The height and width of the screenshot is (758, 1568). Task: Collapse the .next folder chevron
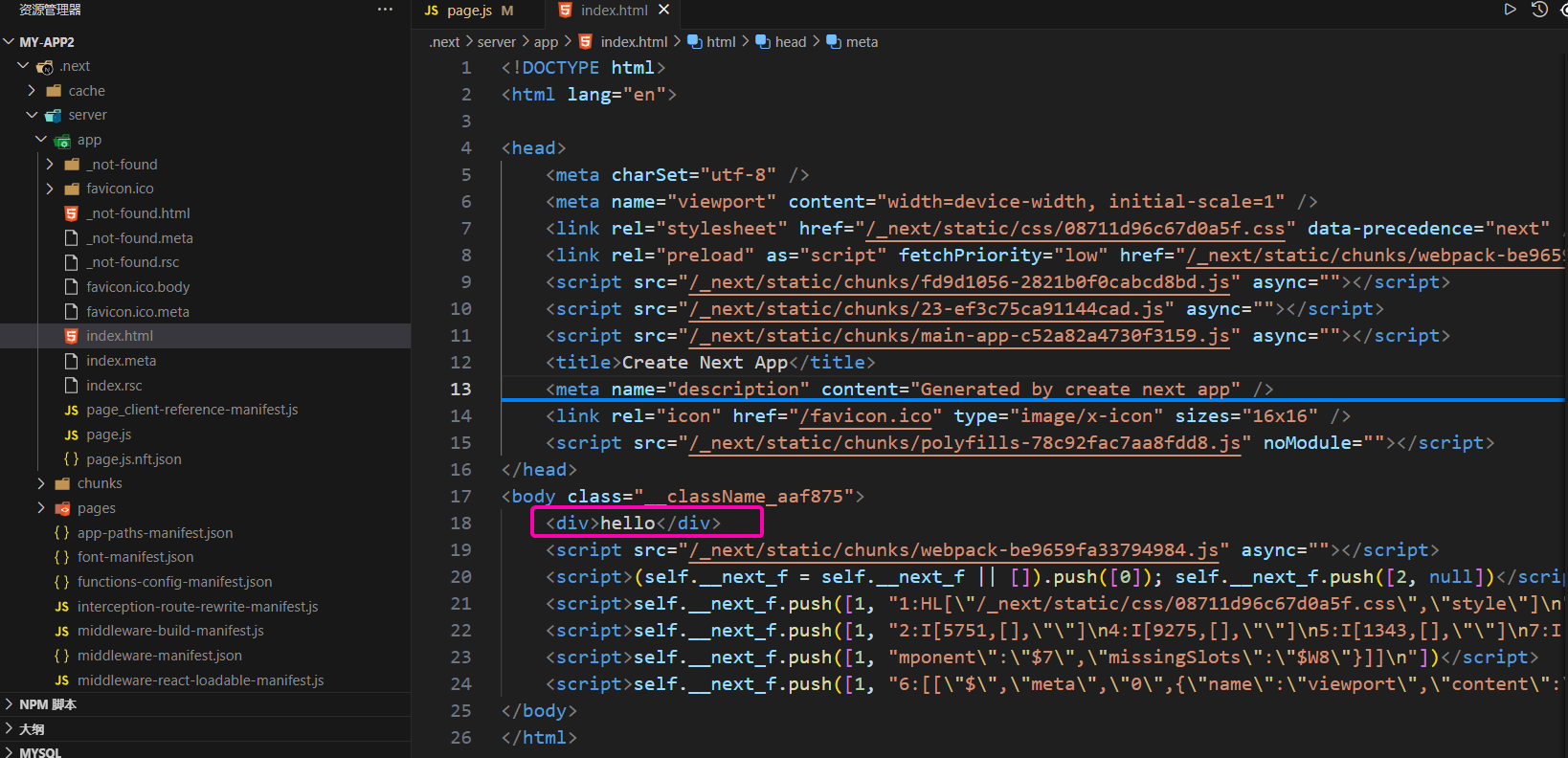[x=23, y=66]
